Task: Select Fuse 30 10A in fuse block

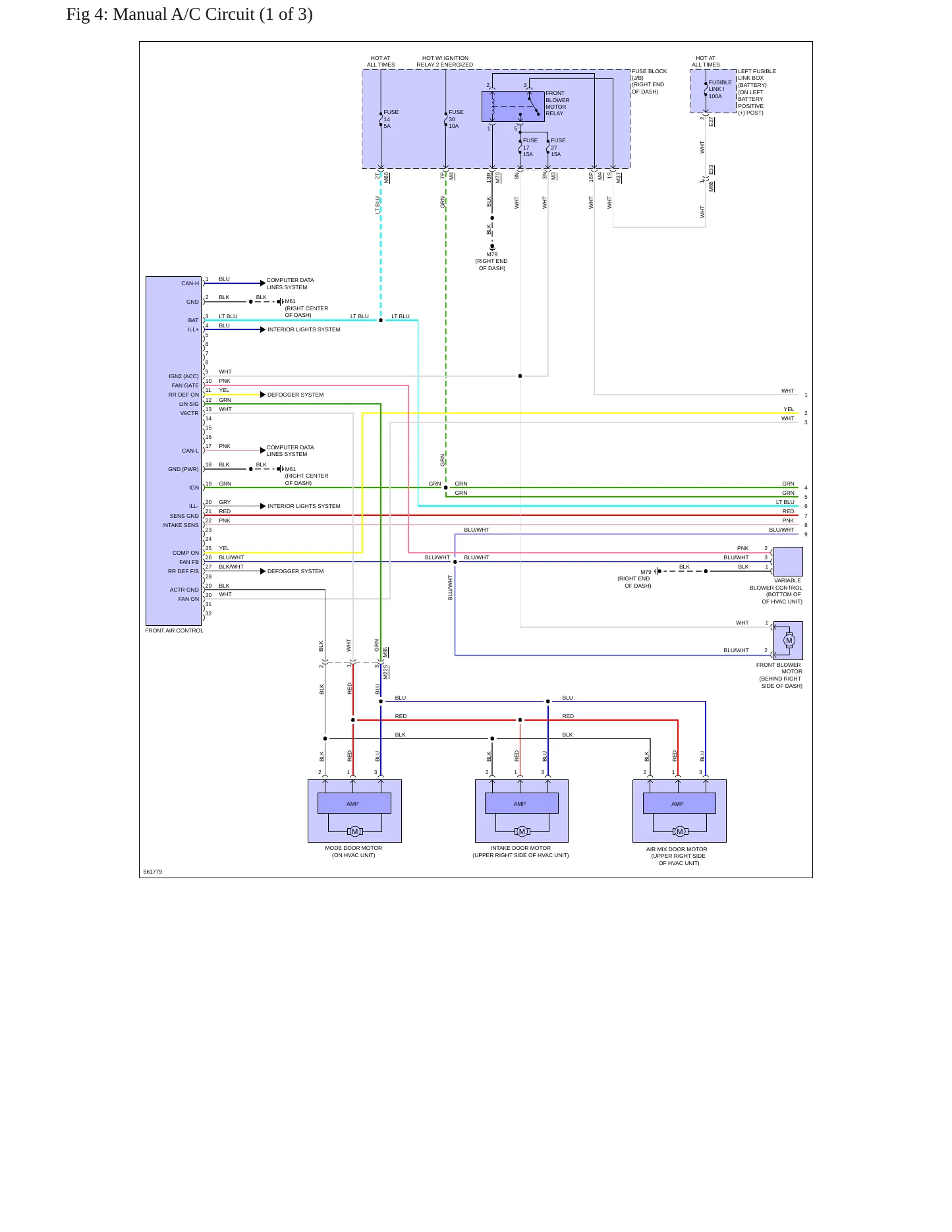Action: coord(446,119)
